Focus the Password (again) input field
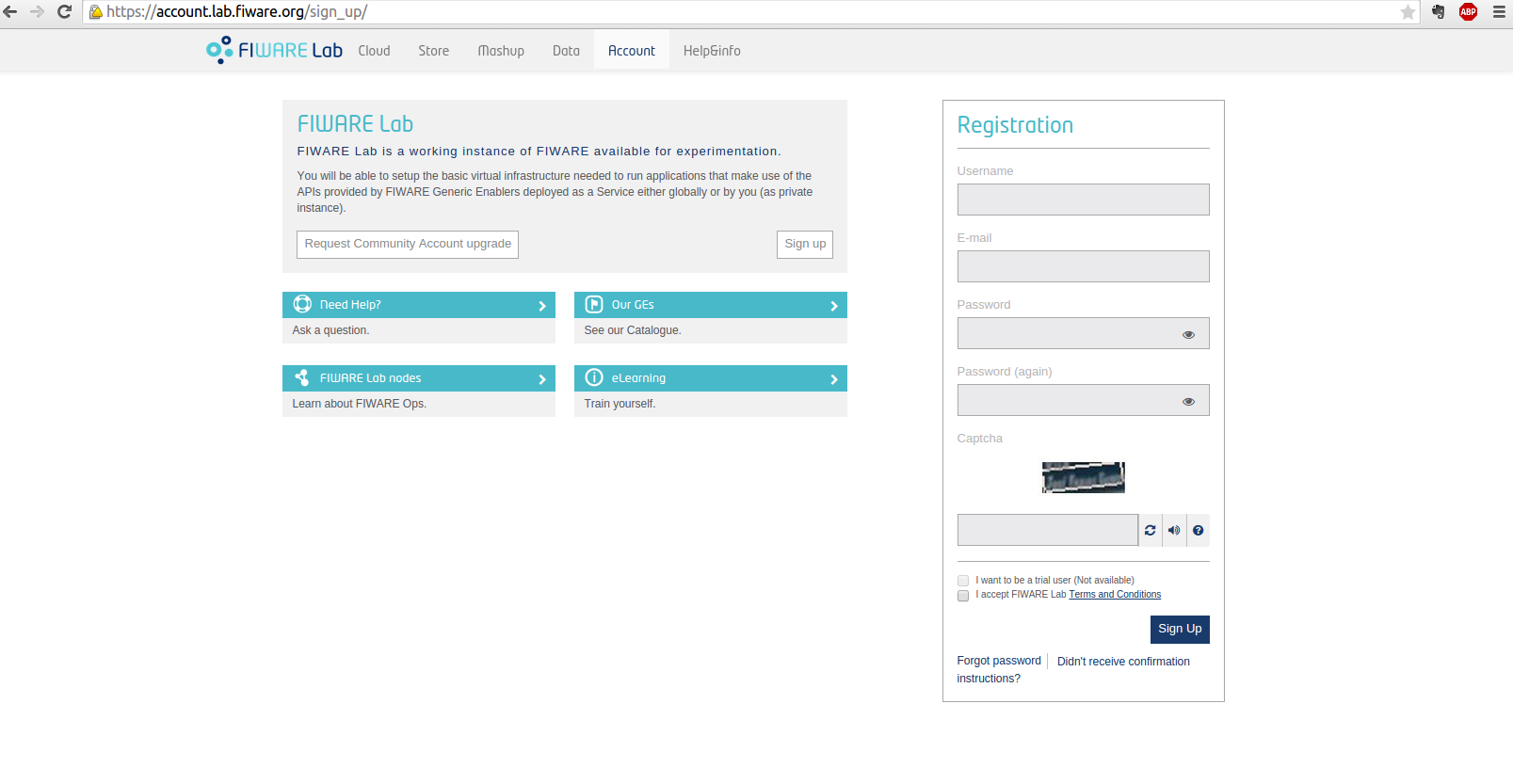The height and width of the screenshot is (784, 1513). point(1084,400)
